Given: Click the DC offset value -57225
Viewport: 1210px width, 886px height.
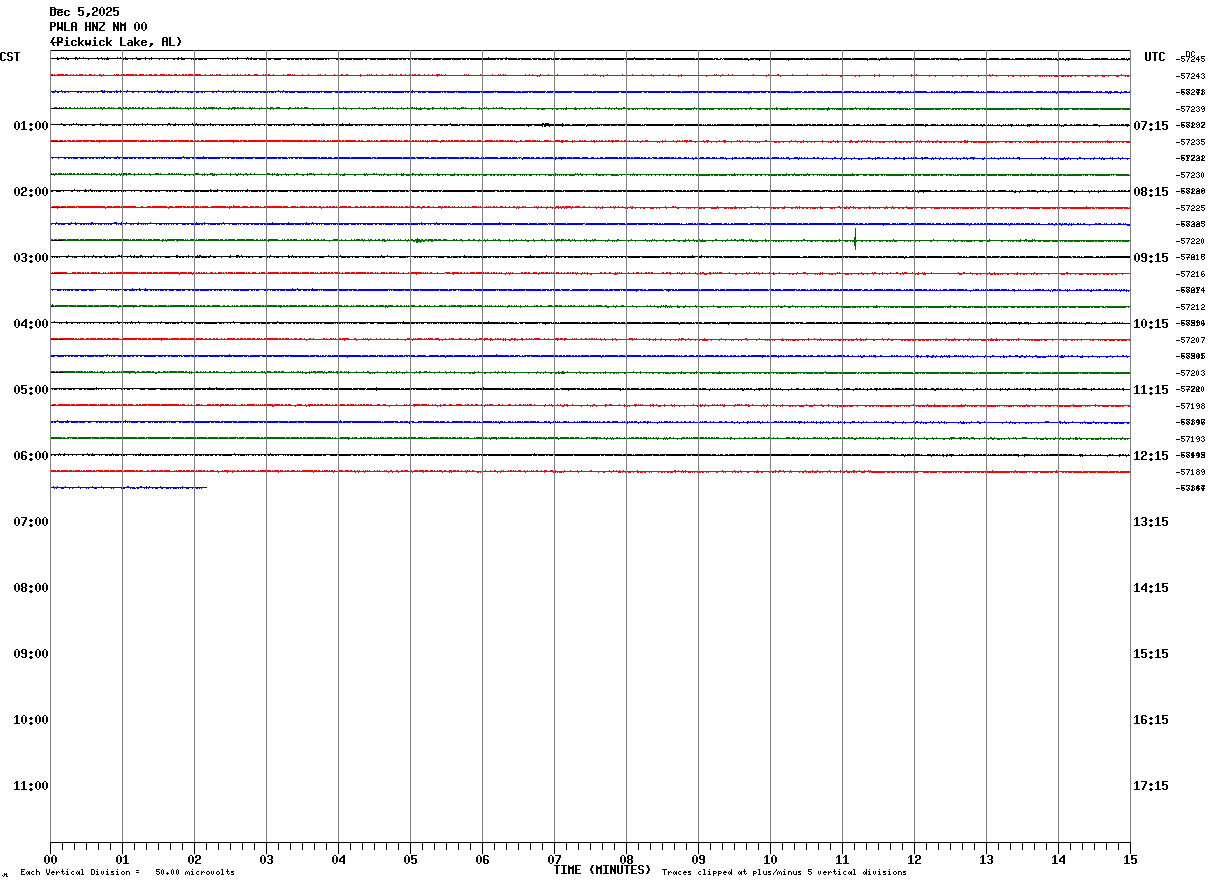Looking at the screenshot, I should [1190, 208].
